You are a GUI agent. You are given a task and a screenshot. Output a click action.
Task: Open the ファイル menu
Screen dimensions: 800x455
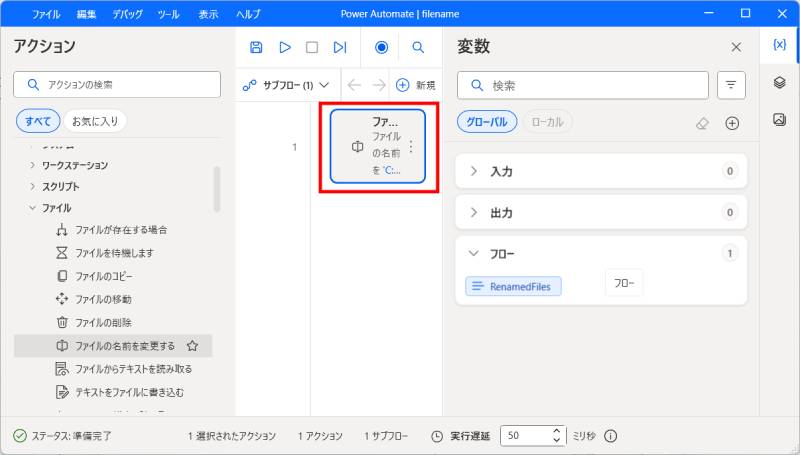46,14
